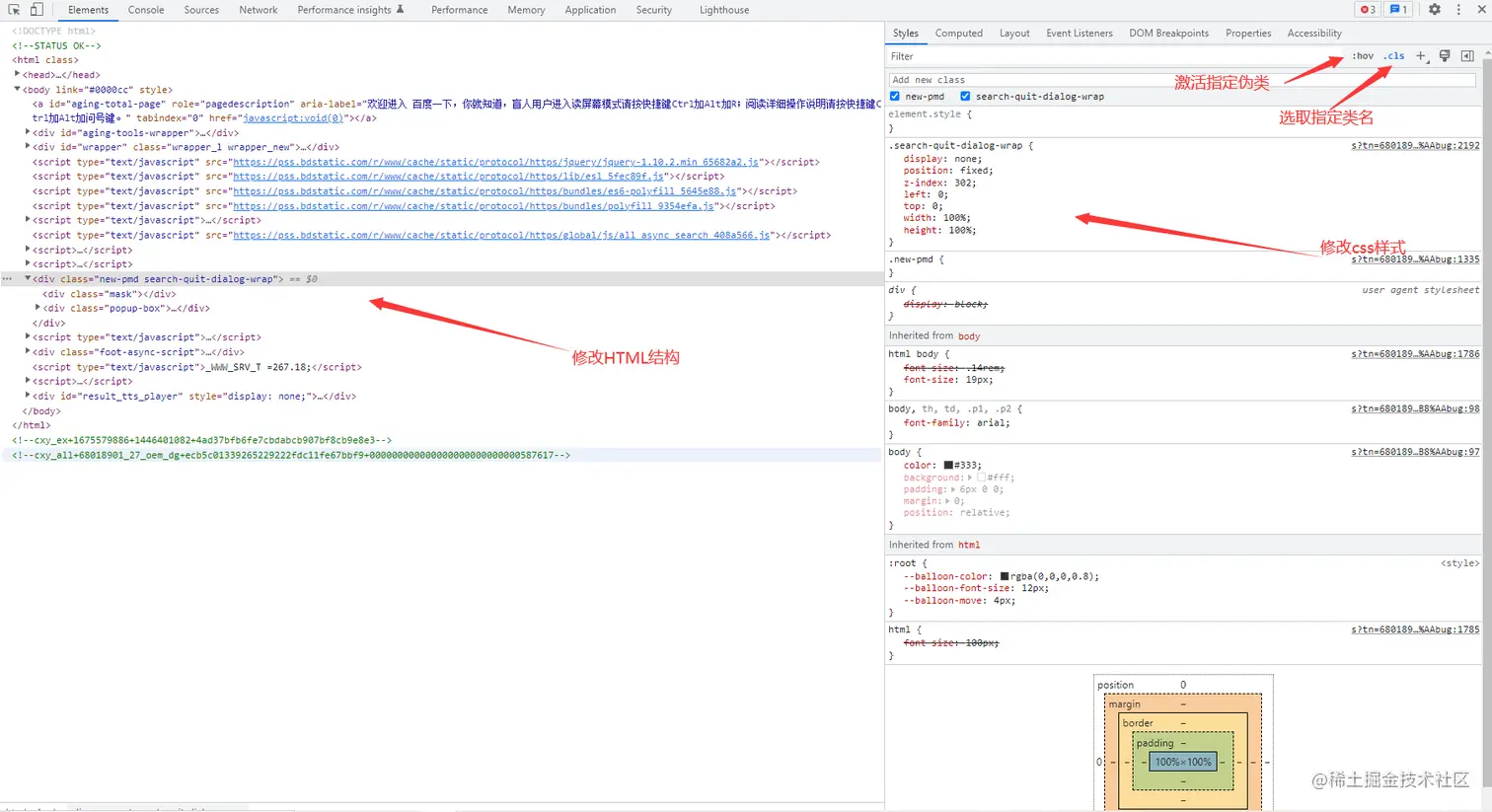Click the rgba(0,0,0,0.8) balloon-color swatch
The height and width of the screenshot is (812, 1492).
tap(1005, 576)
